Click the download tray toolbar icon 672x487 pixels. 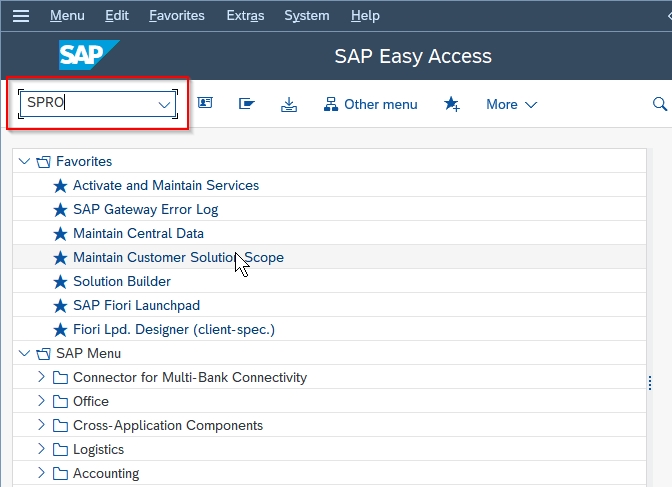[289, 104]
